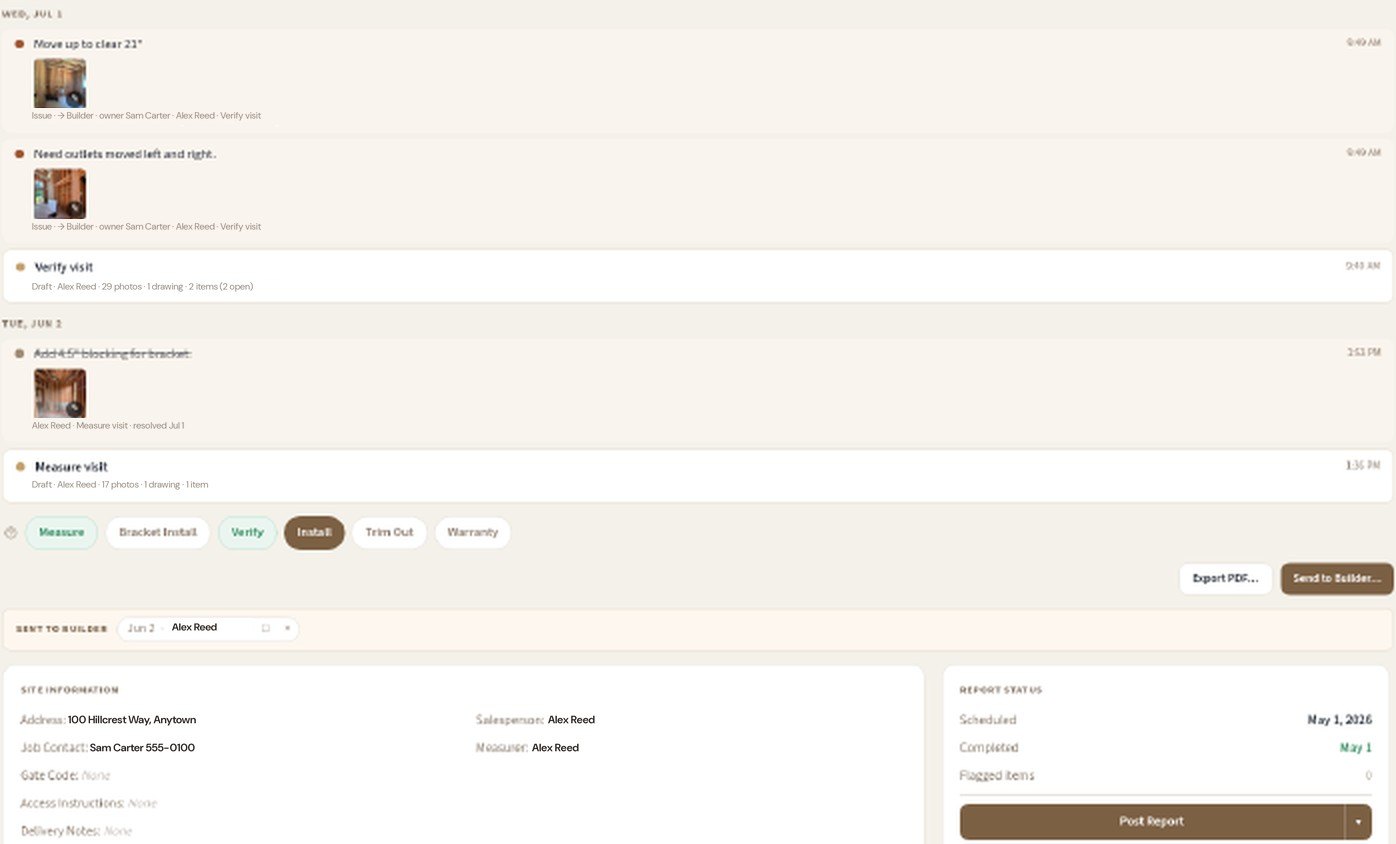This screenshot has width=1396, height=844.
Task: Click the square icon in the Jun 2 Alex Reed chip
Action: (266, 628)
